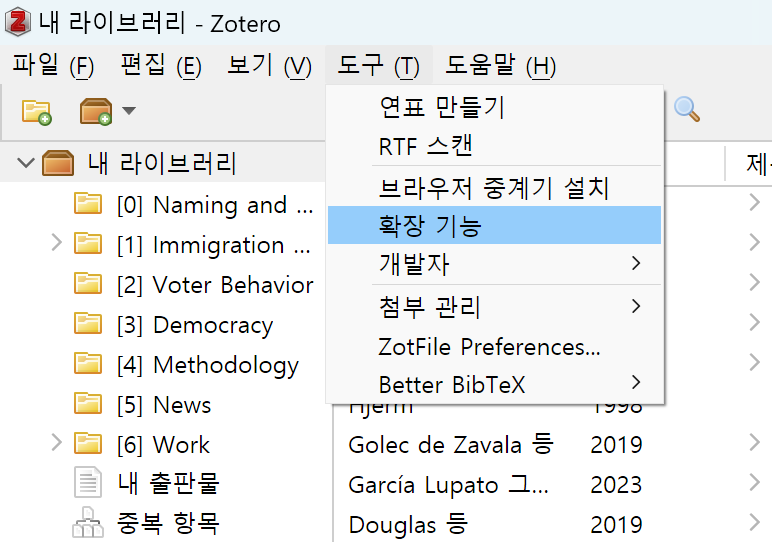Click the 내 출판물 document icon
The width and height of the screenshot is (772, 542).
pyautogui.click(x=88, y=482)
